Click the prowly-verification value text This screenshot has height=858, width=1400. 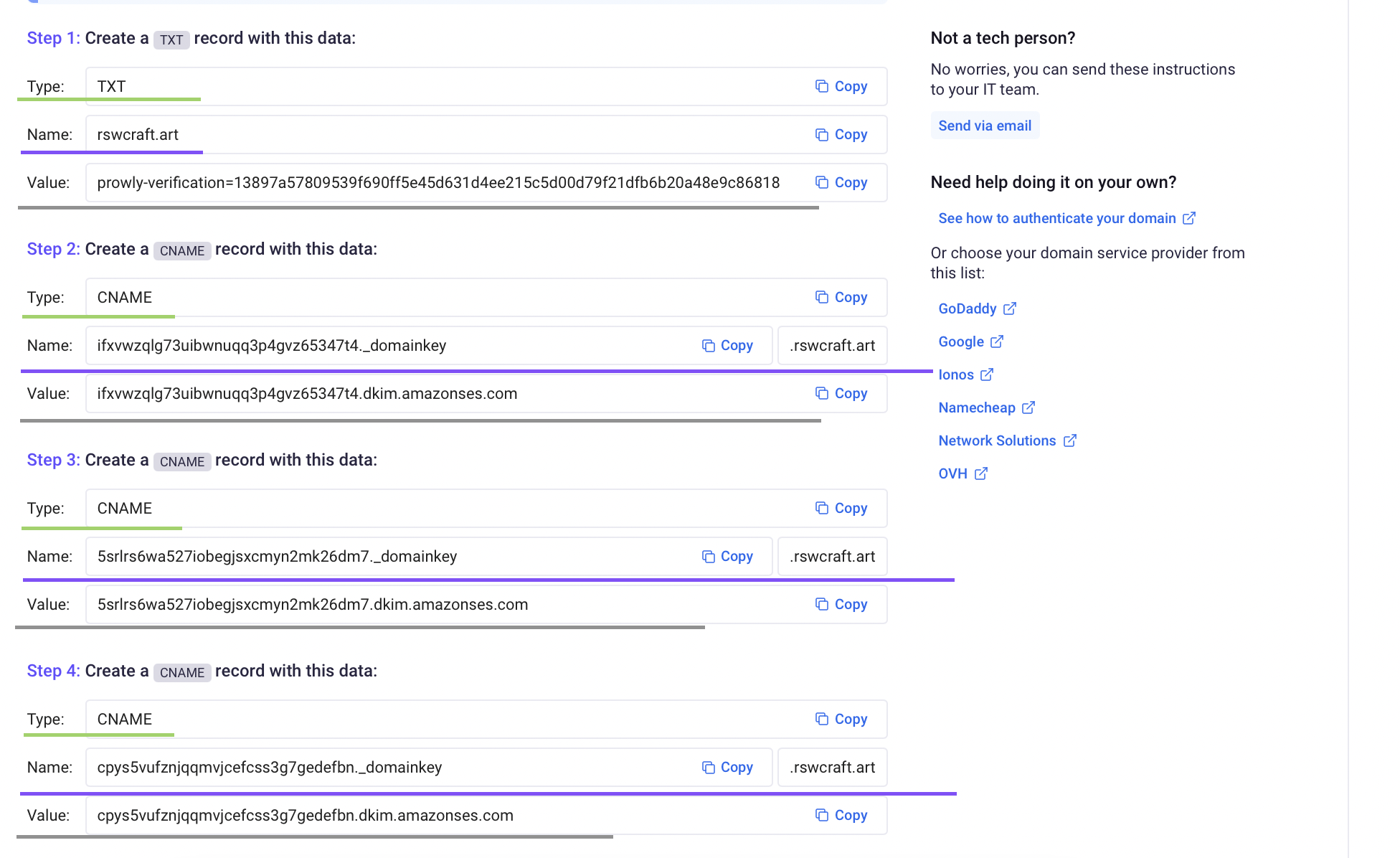(x=438, y=182)
